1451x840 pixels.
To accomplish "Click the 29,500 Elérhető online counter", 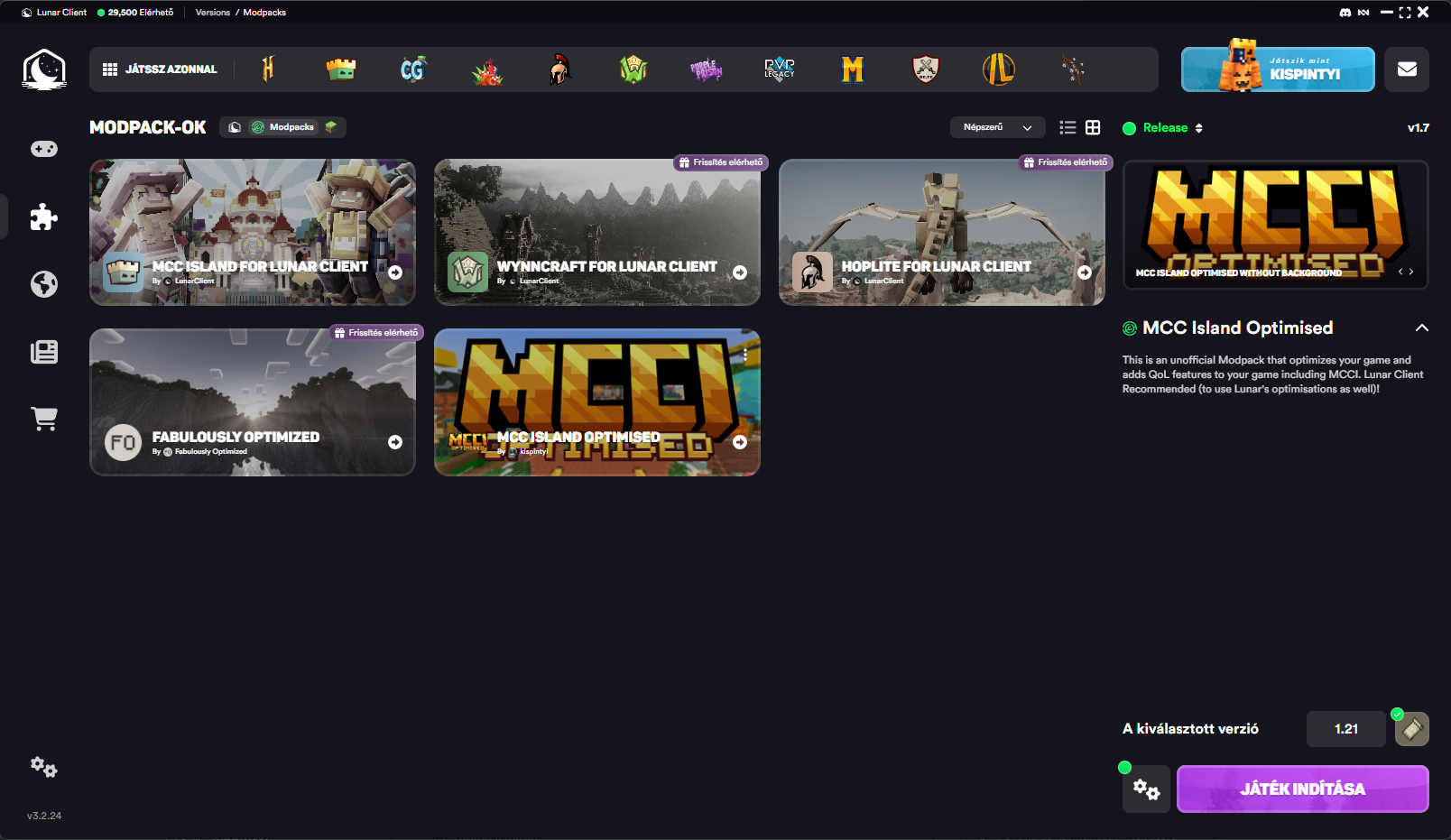I will pyautogui.click(x=135, y=13).
